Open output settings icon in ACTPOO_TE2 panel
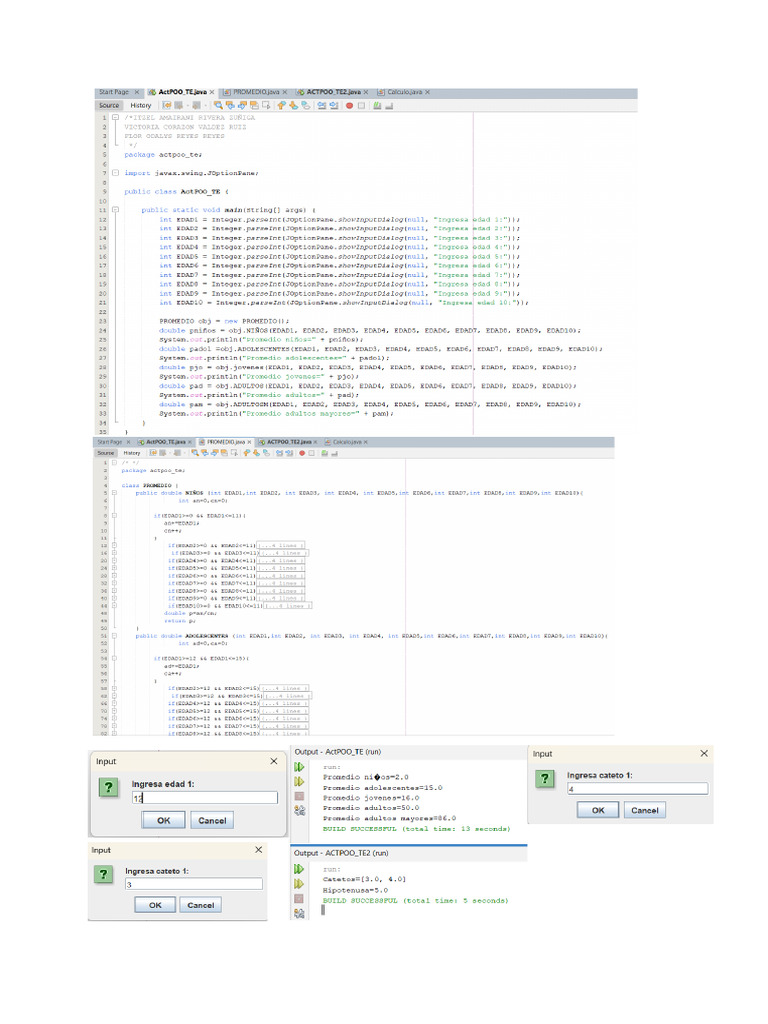The height and width of the screenshot is (1024, 768). click(x=298, y=914)
